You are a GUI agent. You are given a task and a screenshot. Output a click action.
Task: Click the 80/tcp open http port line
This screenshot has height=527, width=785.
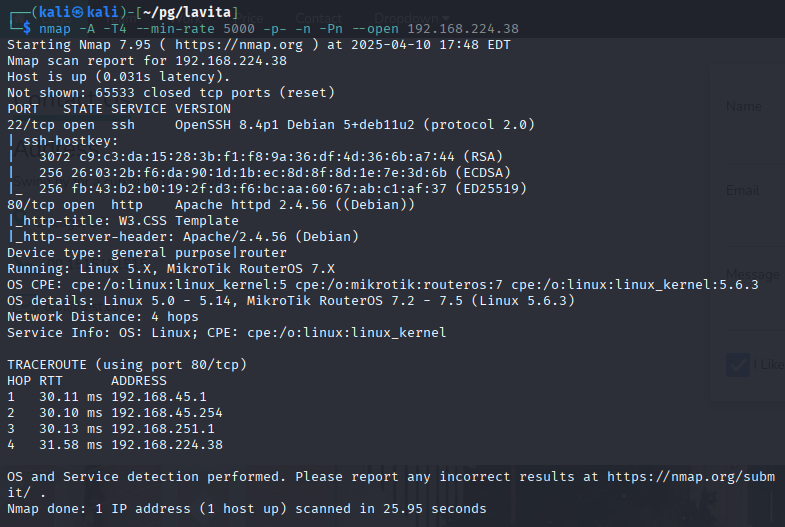click(x=211, y=205)
